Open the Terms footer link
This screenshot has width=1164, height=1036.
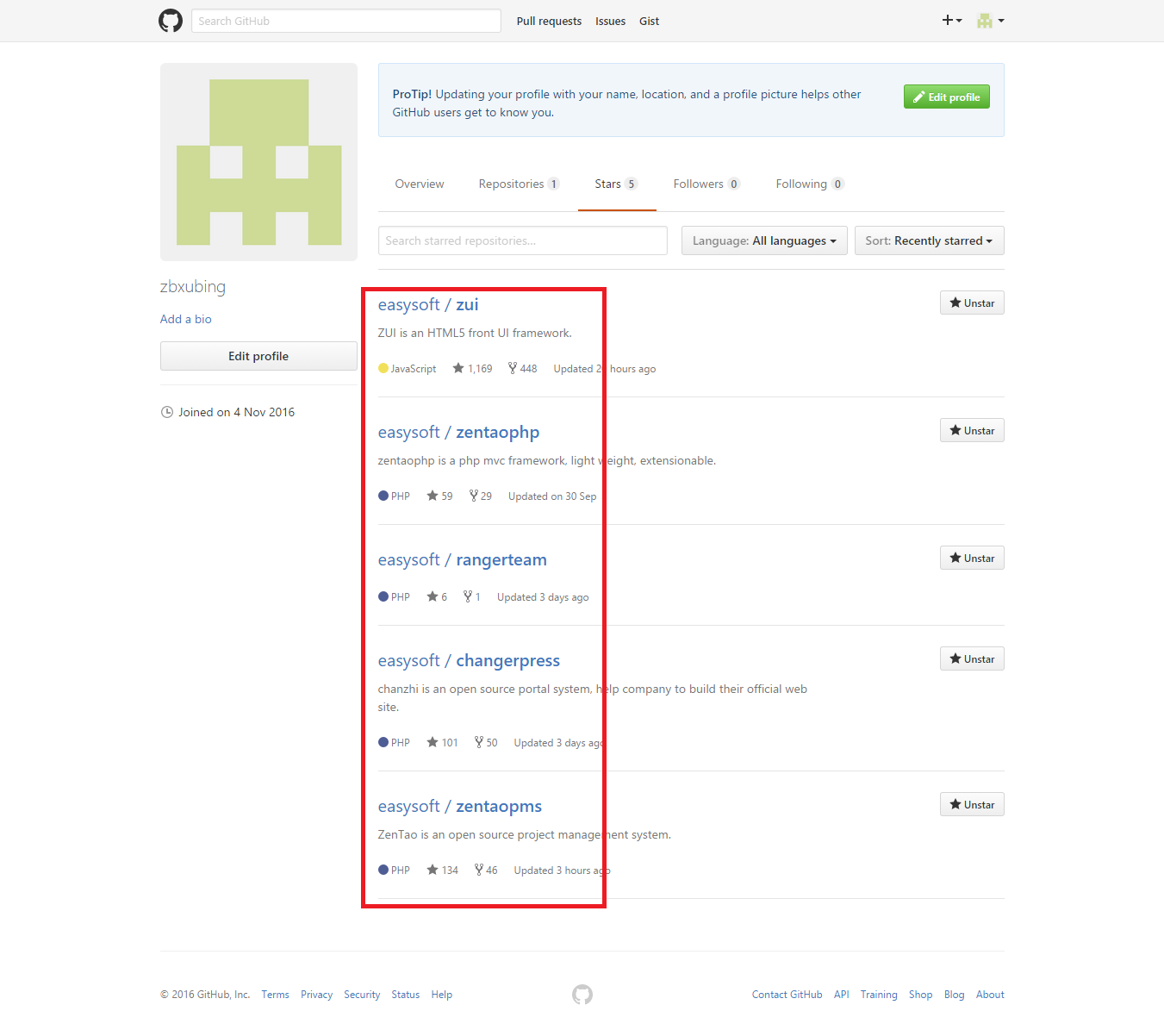pyautogui.click(x=276, y=995)
